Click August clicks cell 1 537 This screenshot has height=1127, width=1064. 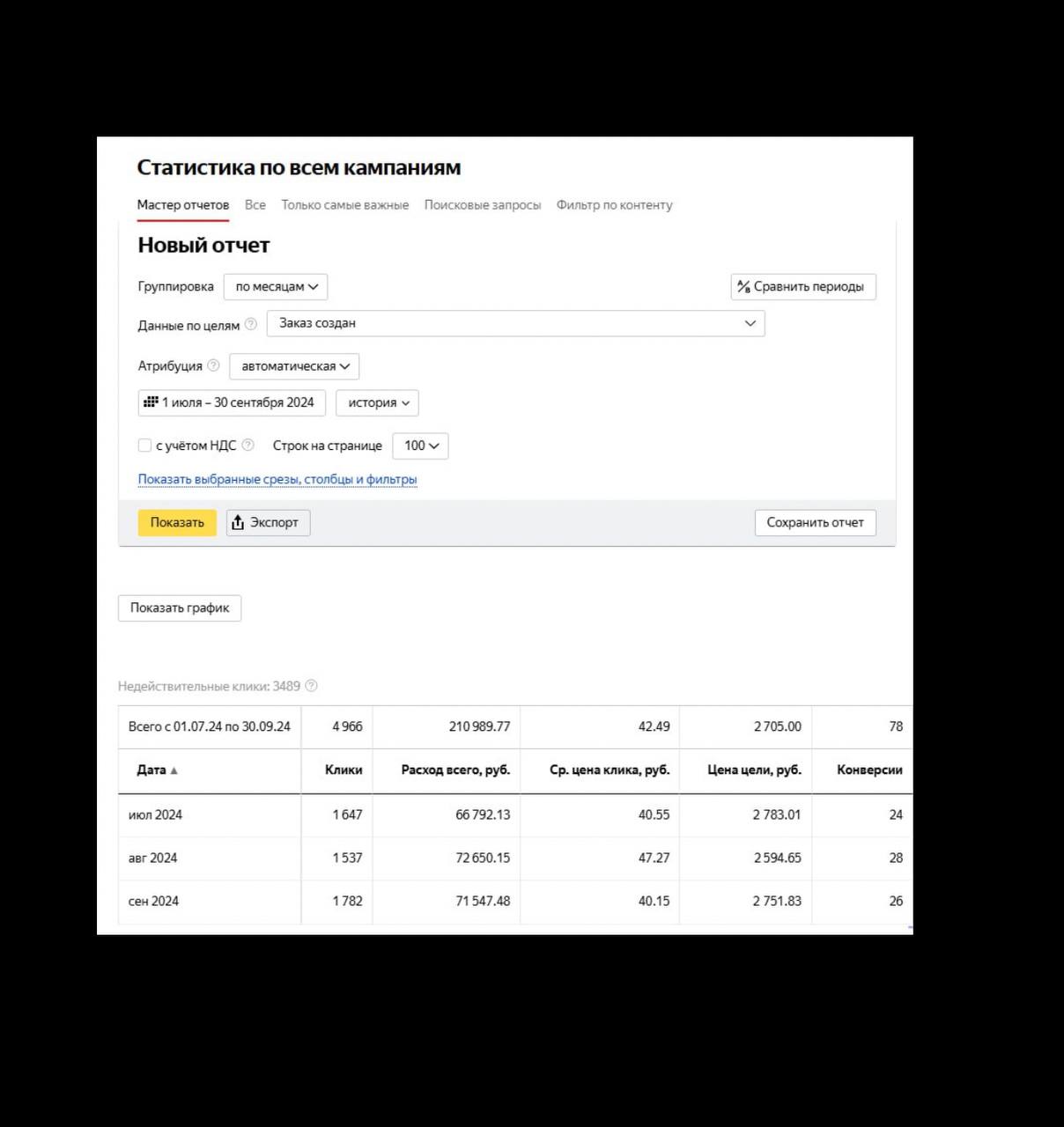347,858
